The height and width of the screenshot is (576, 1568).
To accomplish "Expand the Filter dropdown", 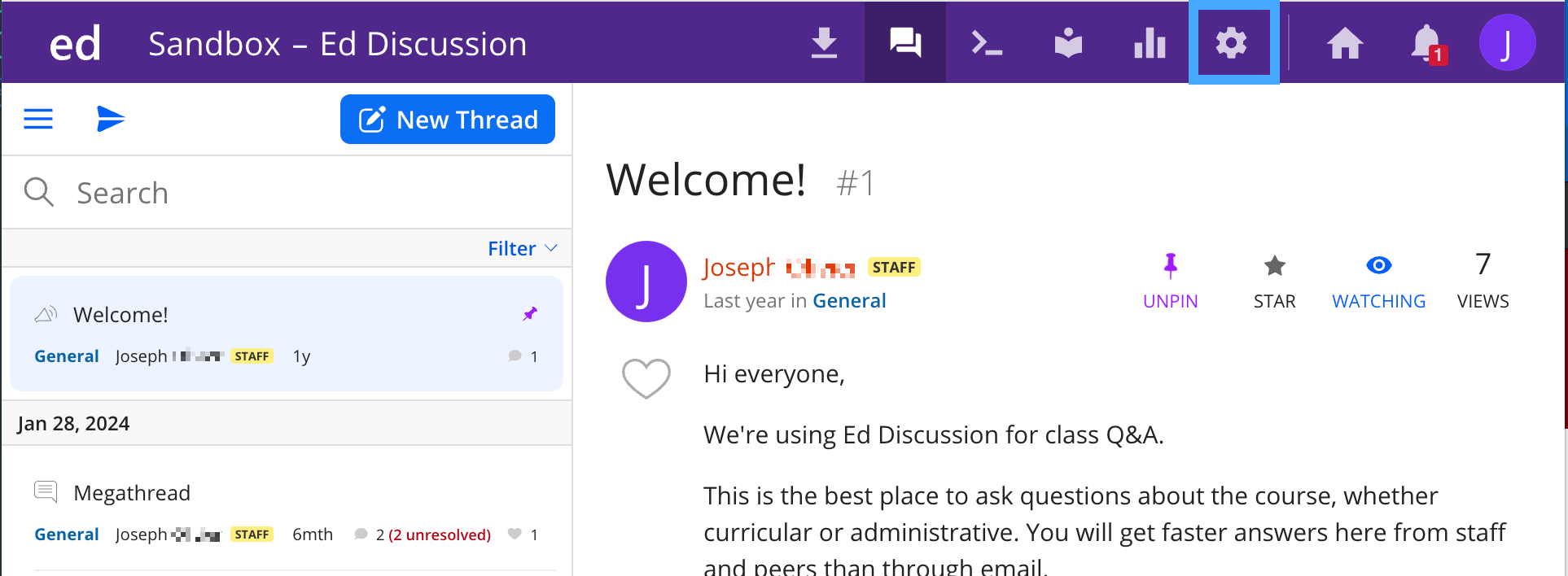I will click(523, 248).
